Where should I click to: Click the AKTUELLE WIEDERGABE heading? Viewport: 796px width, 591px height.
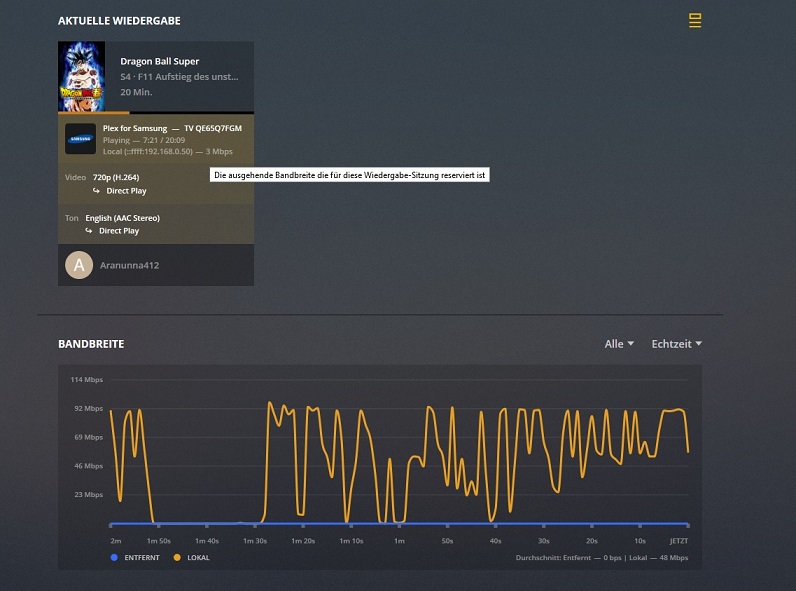click(119, 21)
